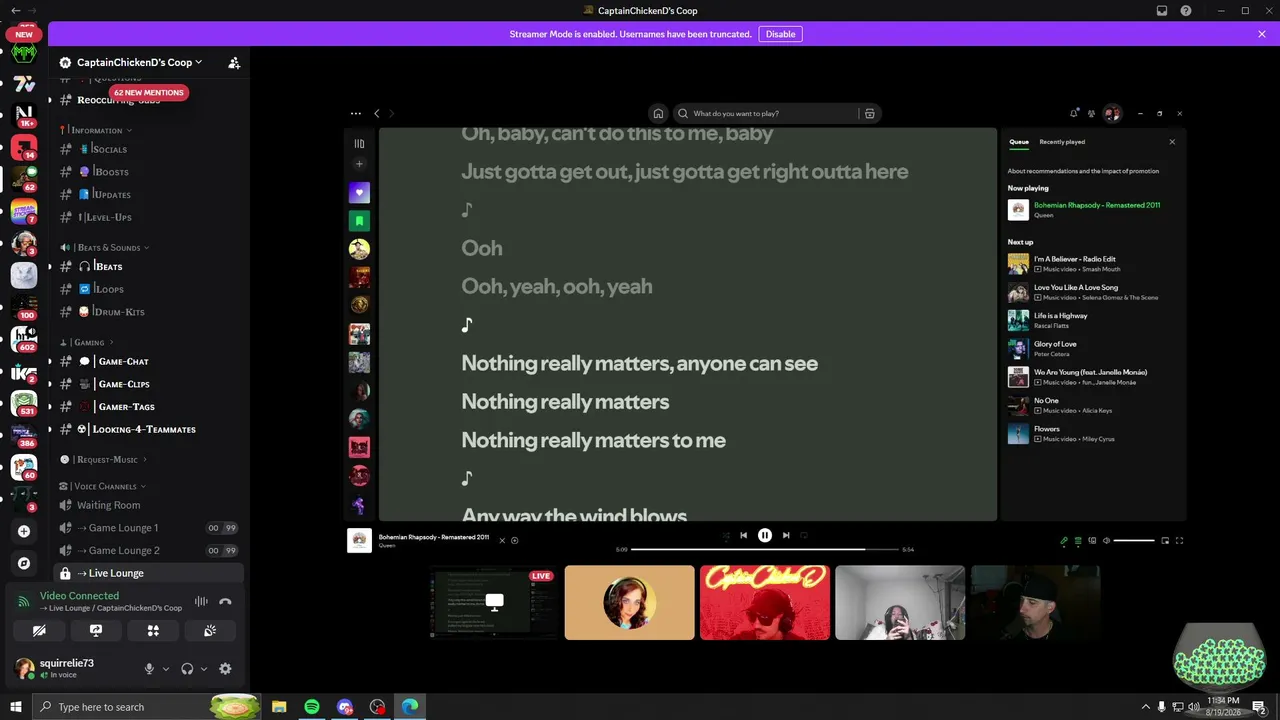This screenshot has height=720, width=1280.
Task: Open Discord user settings gear
Action: [x=225, y=669]
